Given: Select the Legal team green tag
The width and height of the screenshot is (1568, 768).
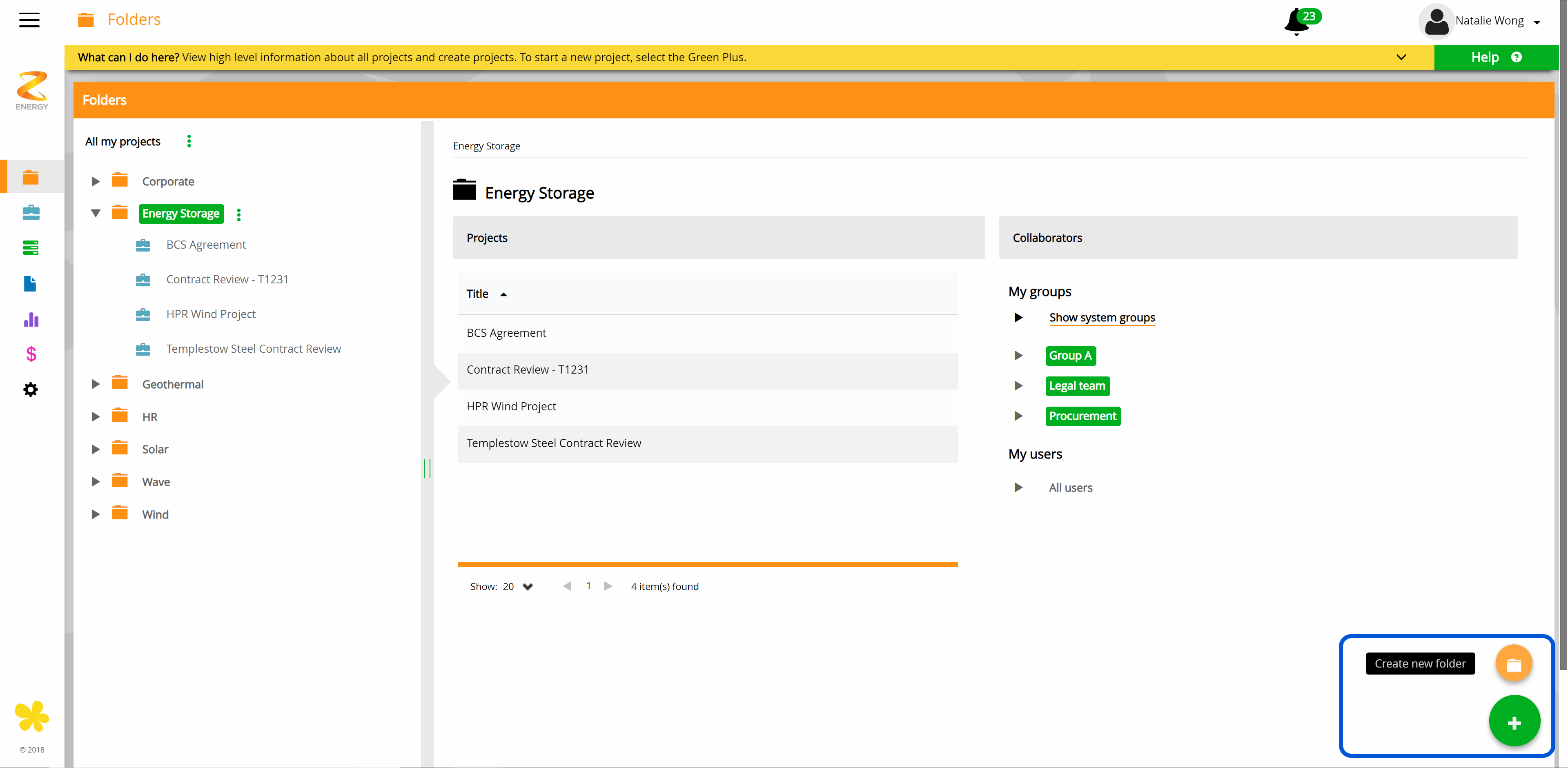Looking at the screenshot, I should 1078,386.
